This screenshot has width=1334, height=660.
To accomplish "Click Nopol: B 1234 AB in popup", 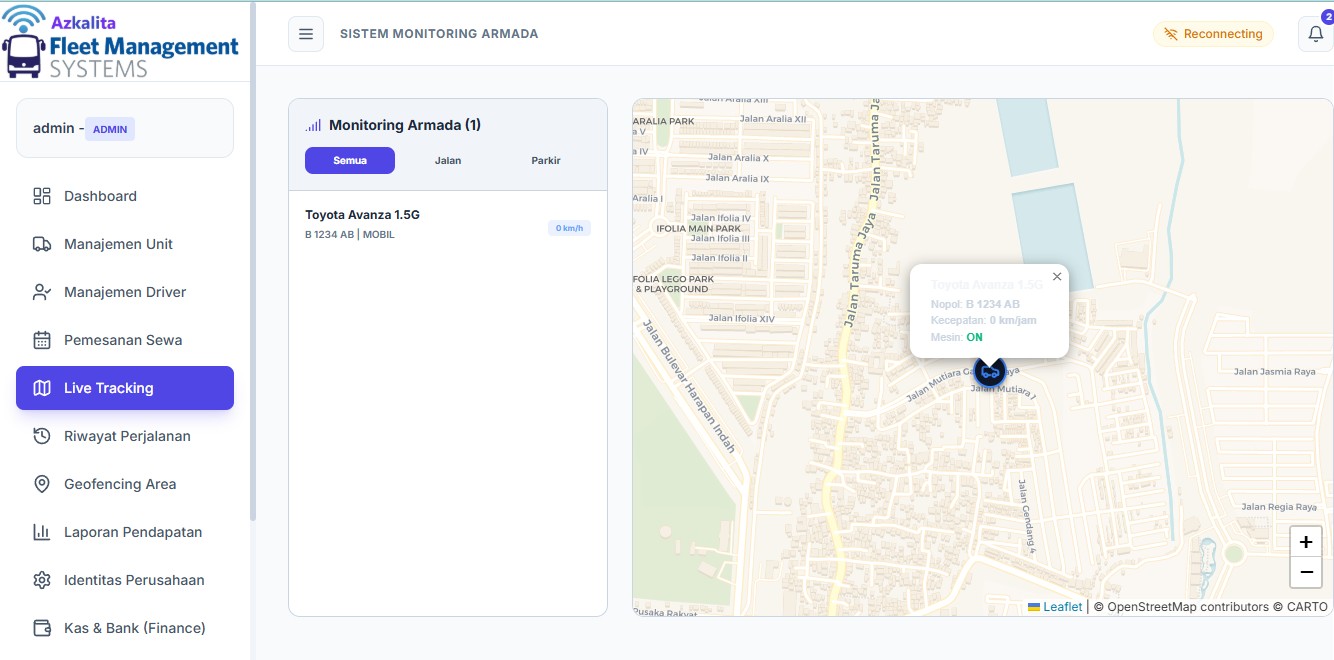I will 975,304.
